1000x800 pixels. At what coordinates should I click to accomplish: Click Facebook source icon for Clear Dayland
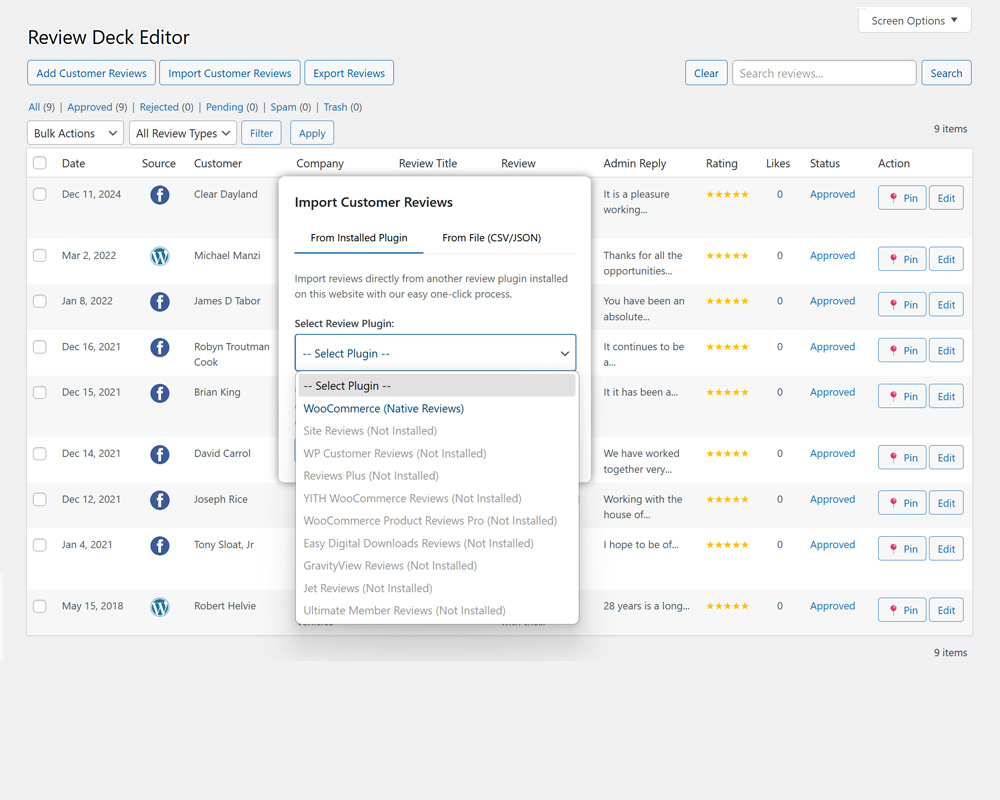pyautogui.click(x=159, y=195)
